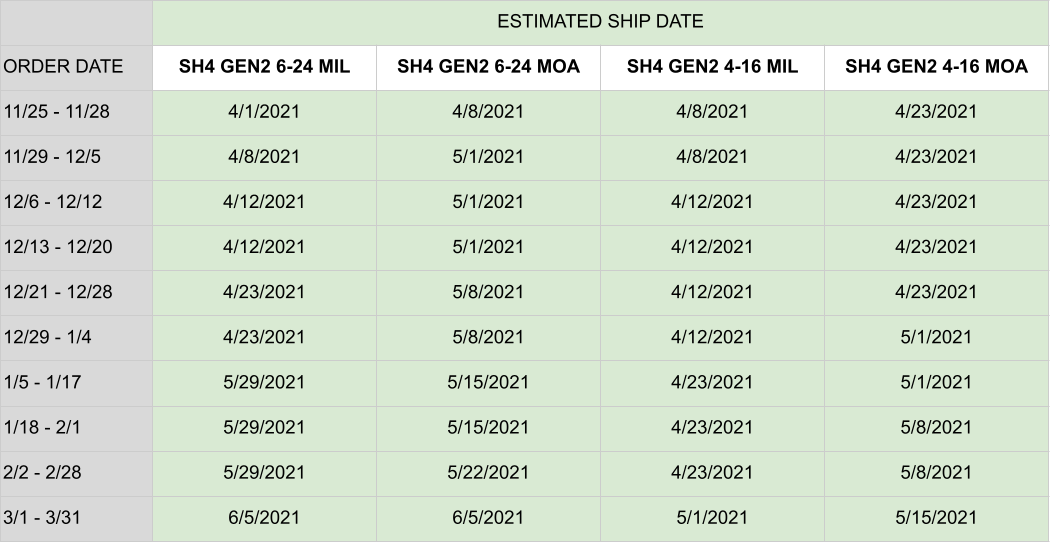Click the 11/29 - 12/5 order date cell
1050x543 pixels.
point(76,158)
